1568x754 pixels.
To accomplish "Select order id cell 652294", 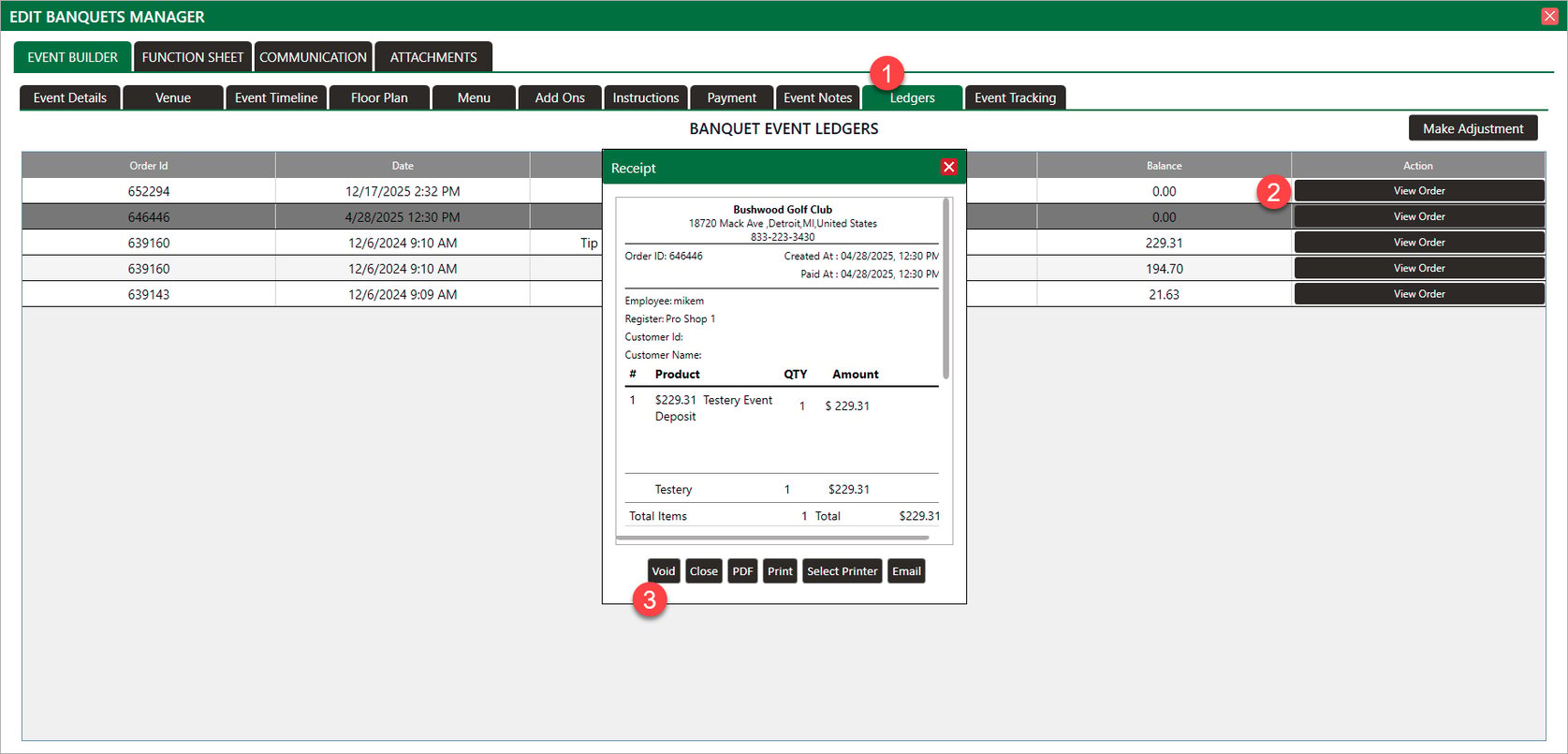I will tap(149, 191).
